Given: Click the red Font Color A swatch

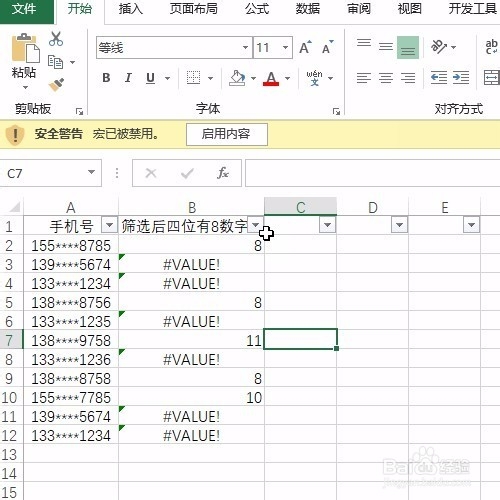Looking at the screenshot, I should tap(271, 79).
